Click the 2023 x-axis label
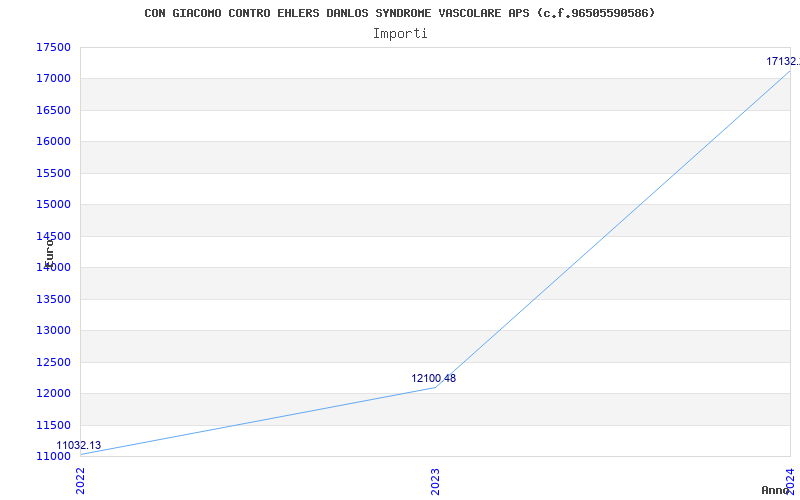The width and height of the screenshot is (800, 500). pyautogui.click(x=435, y=482)
